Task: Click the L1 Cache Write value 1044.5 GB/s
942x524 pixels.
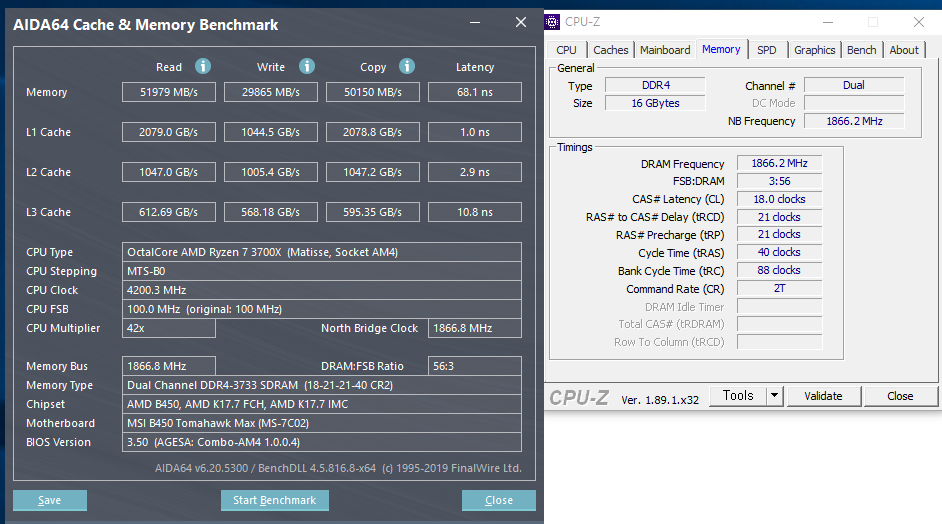Action: pos(271,132)
